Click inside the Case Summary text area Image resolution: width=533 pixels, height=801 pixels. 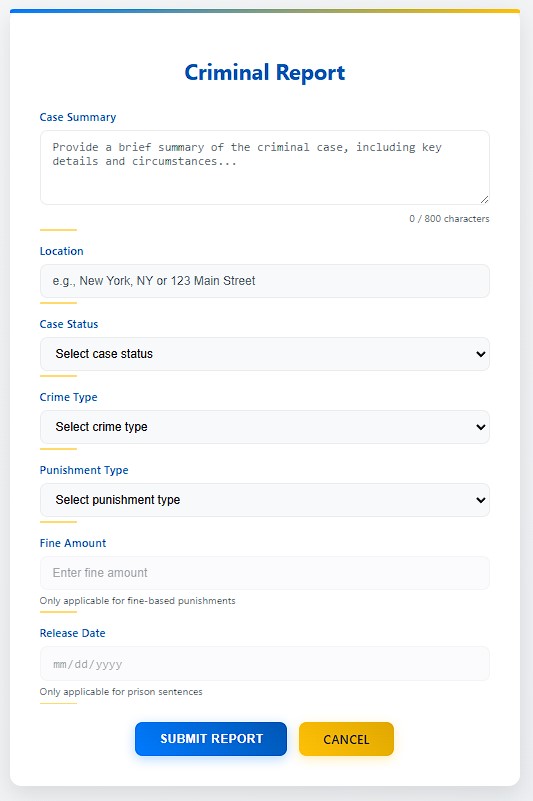265,168
